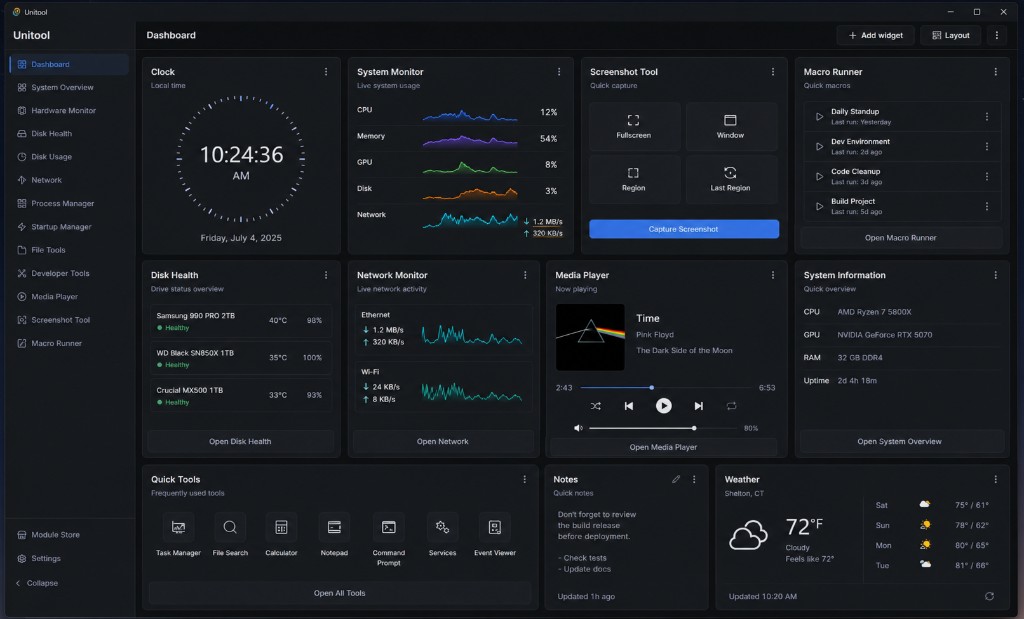The image size is (1024, 619).
Task: Go to the previous track
Action: tap(628, 406)
